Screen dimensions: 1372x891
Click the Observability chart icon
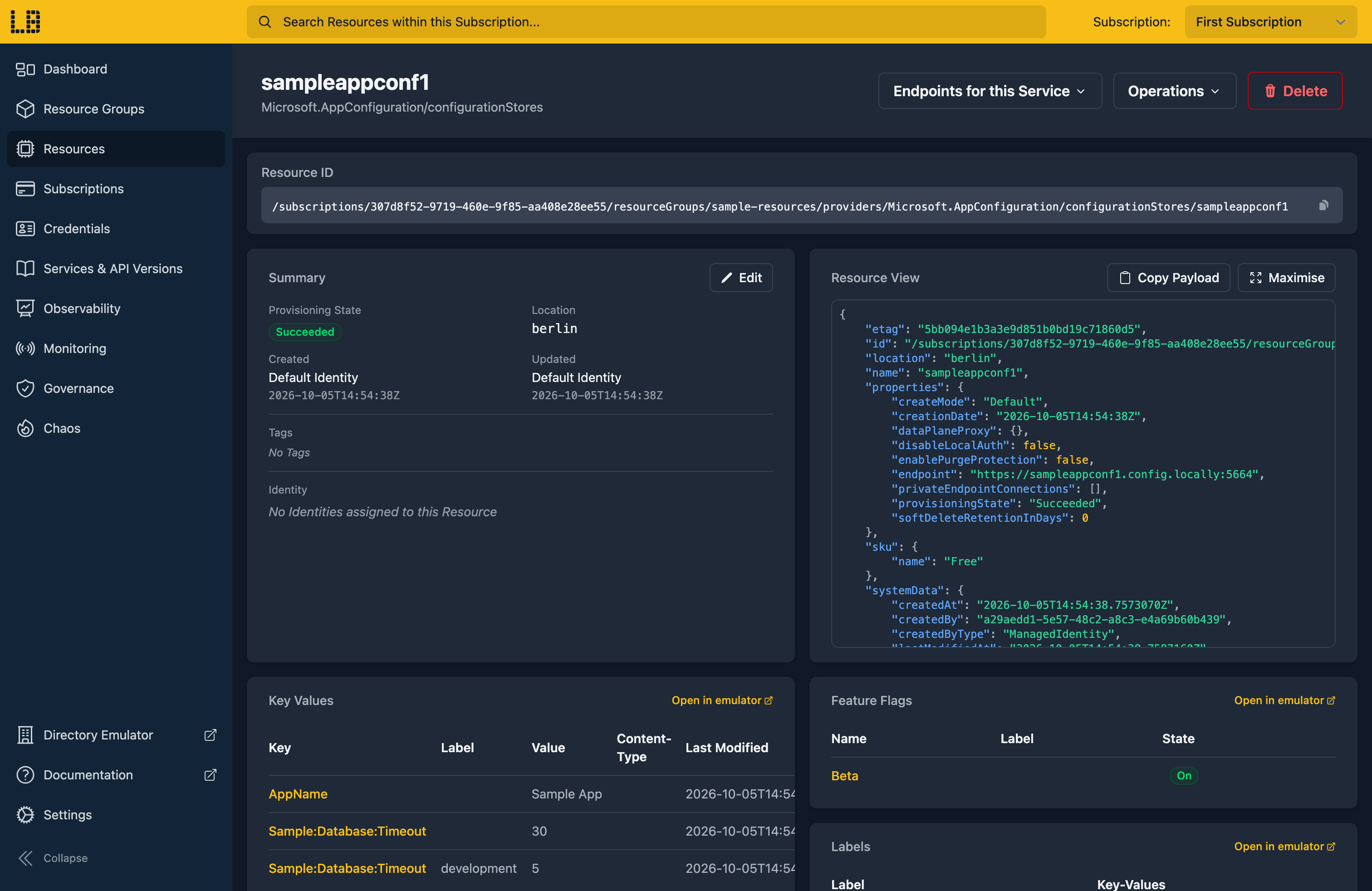(x=25, y=308)
